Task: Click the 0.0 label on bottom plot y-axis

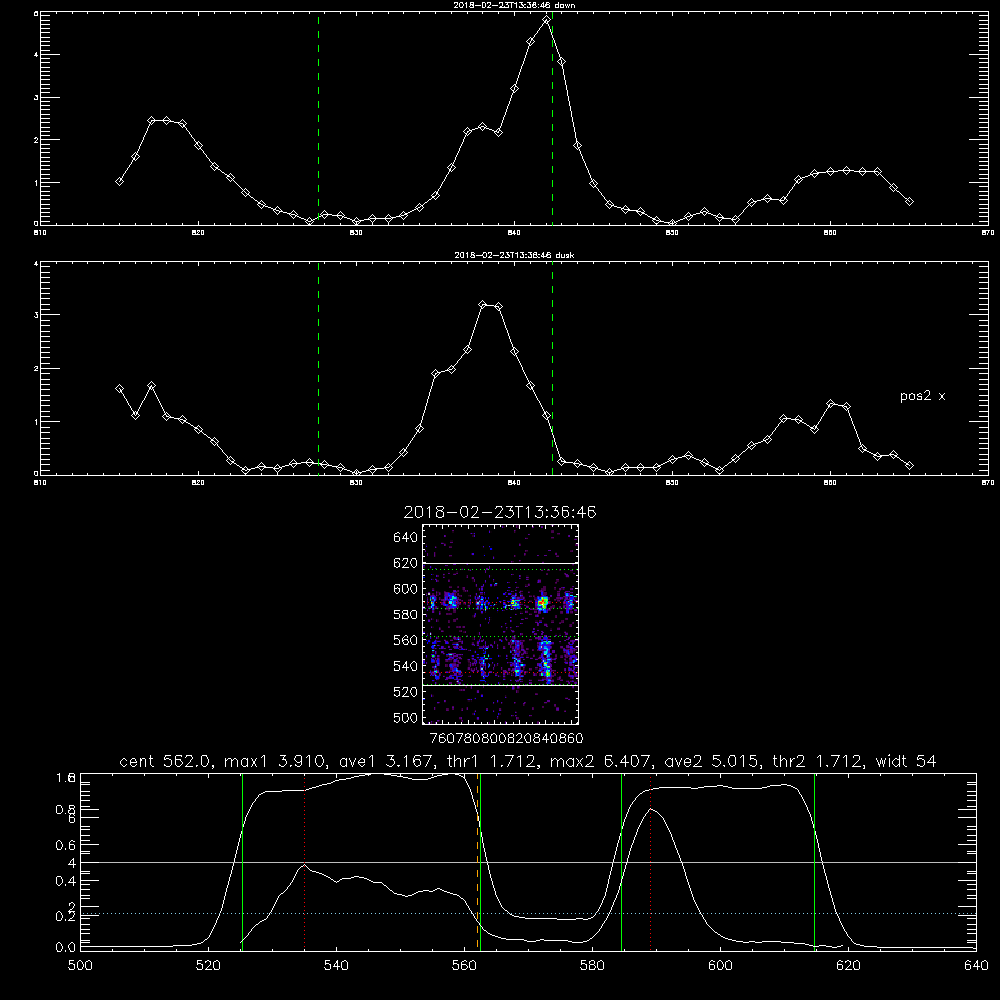Action: 66,947
